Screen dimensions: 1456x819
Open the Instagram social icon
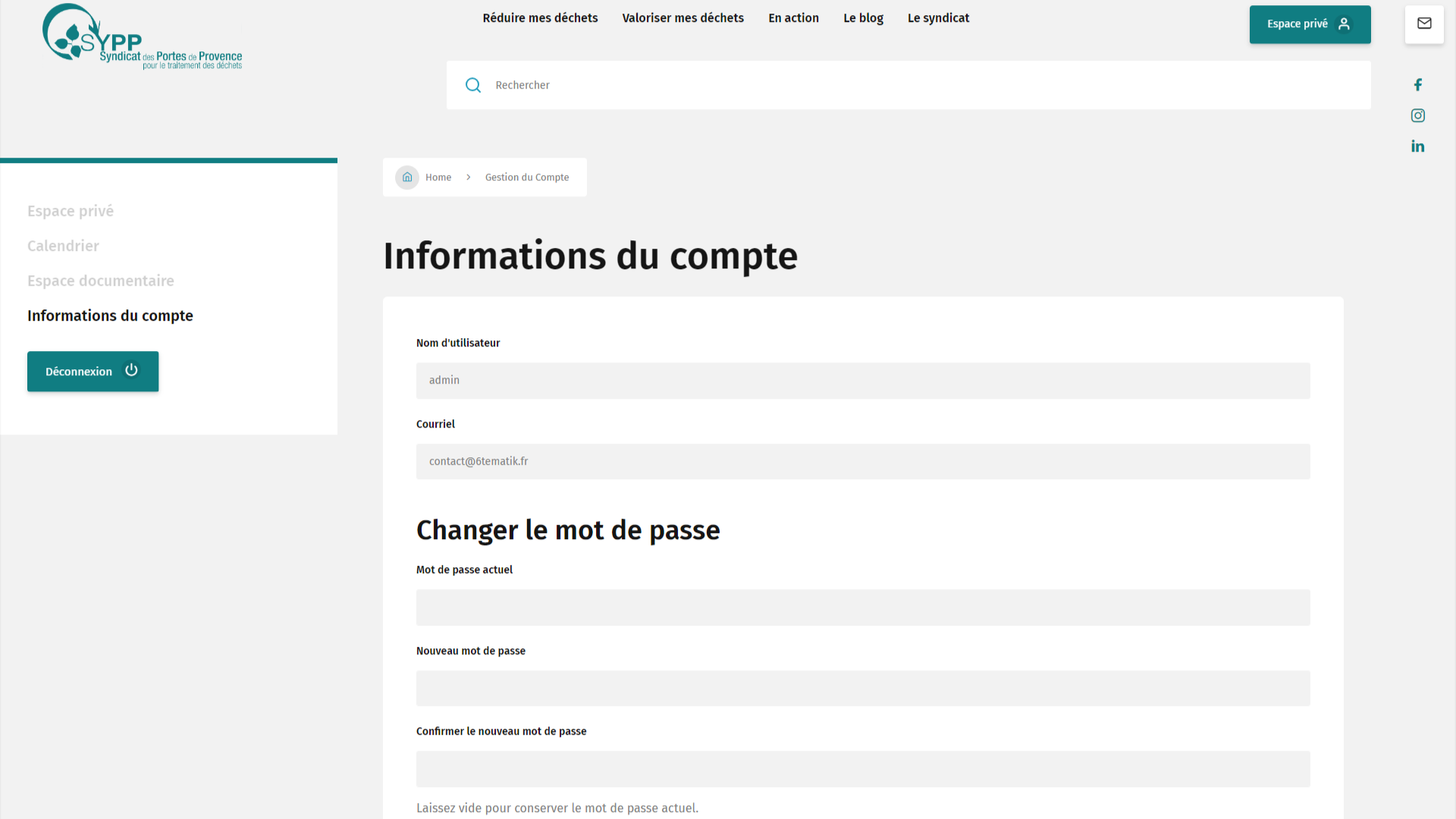(x=1417, y=115)
